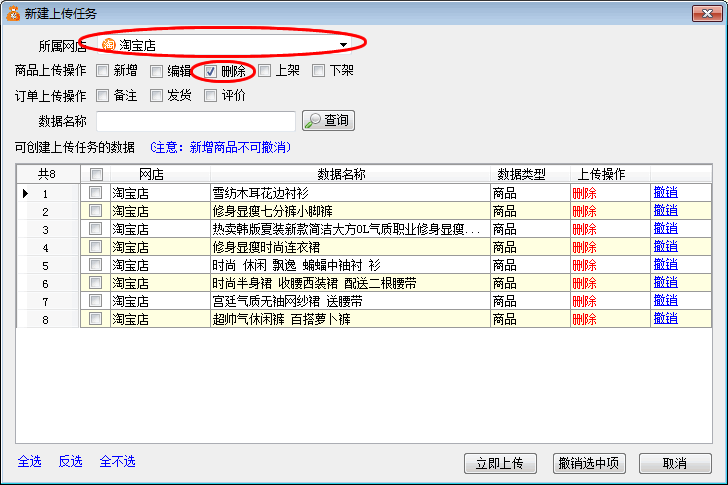Click the 全选 link
The height and width of the screenshot is (485, 728).
[29, 461]
